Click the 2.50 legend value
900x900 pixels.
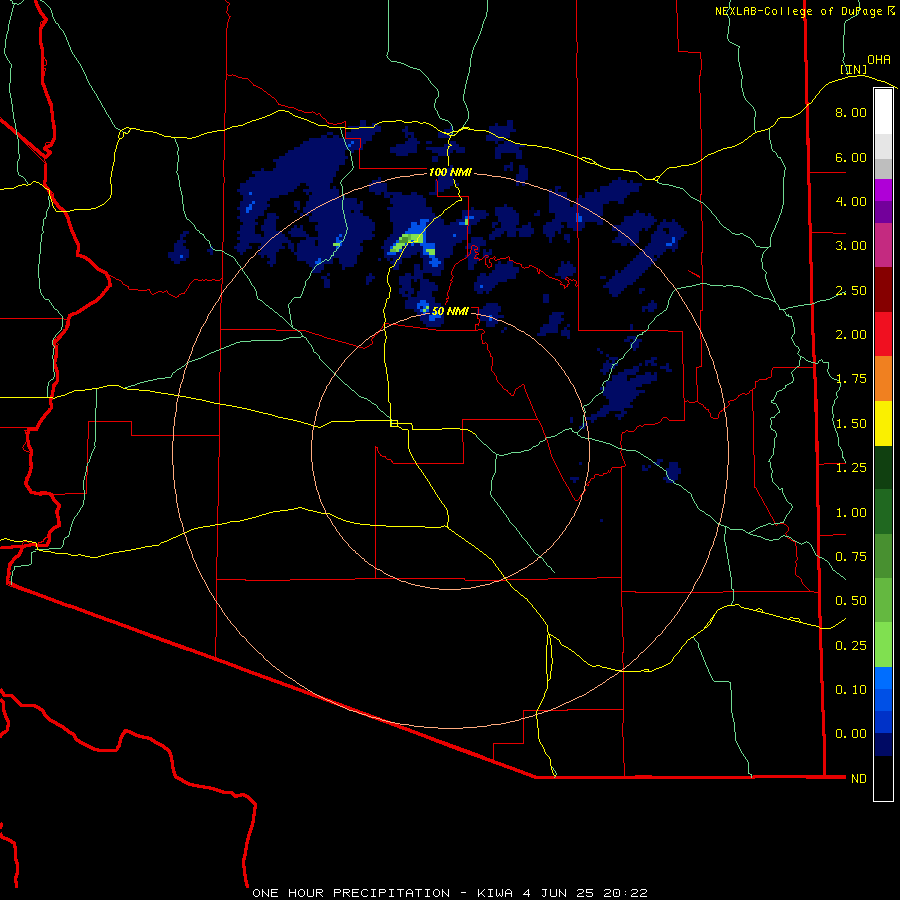coord(851,290)
